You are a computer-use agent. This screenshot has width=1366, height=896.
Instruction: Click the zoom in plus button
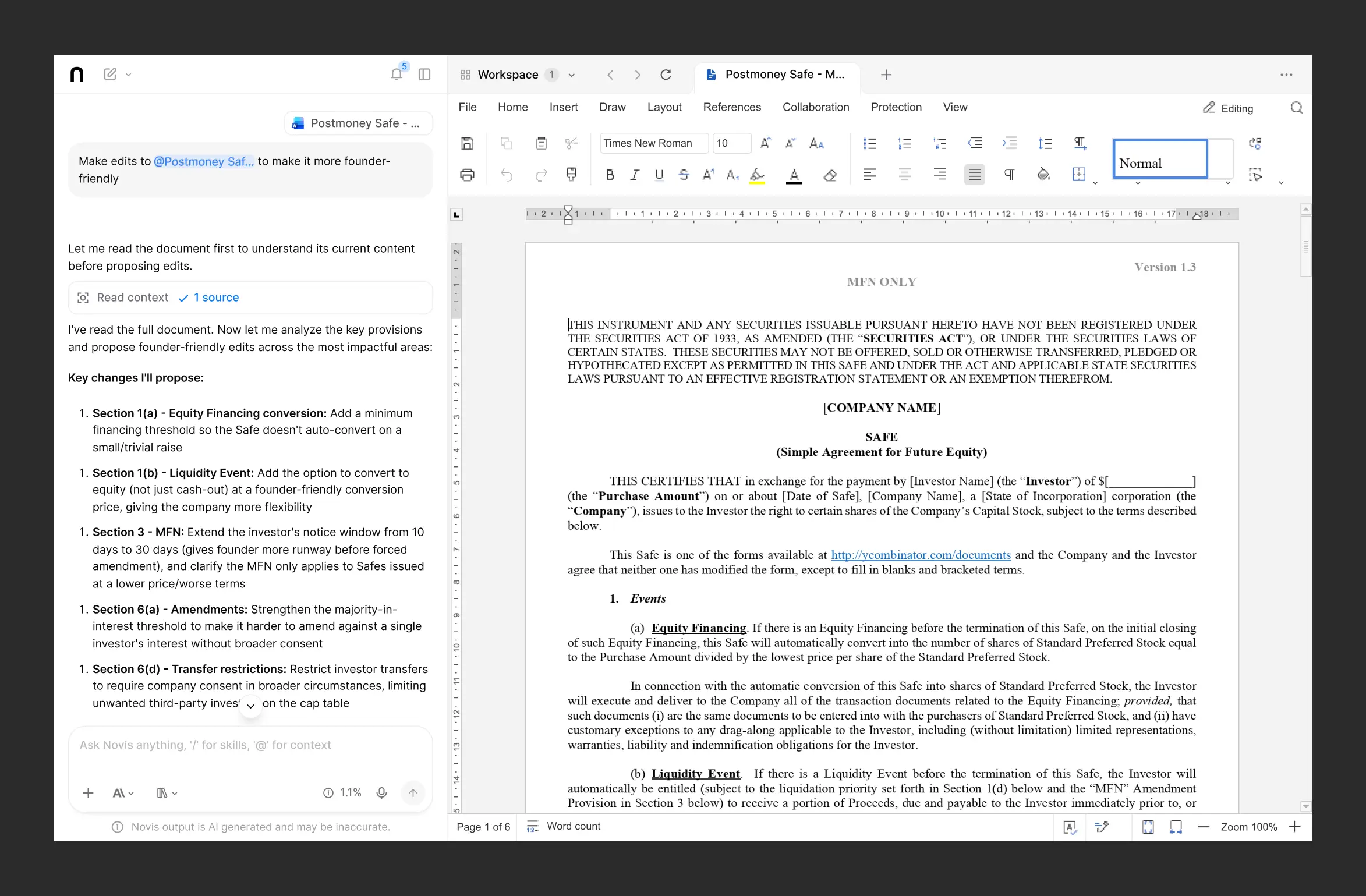pyautogui.click(x=1294, y=827)
